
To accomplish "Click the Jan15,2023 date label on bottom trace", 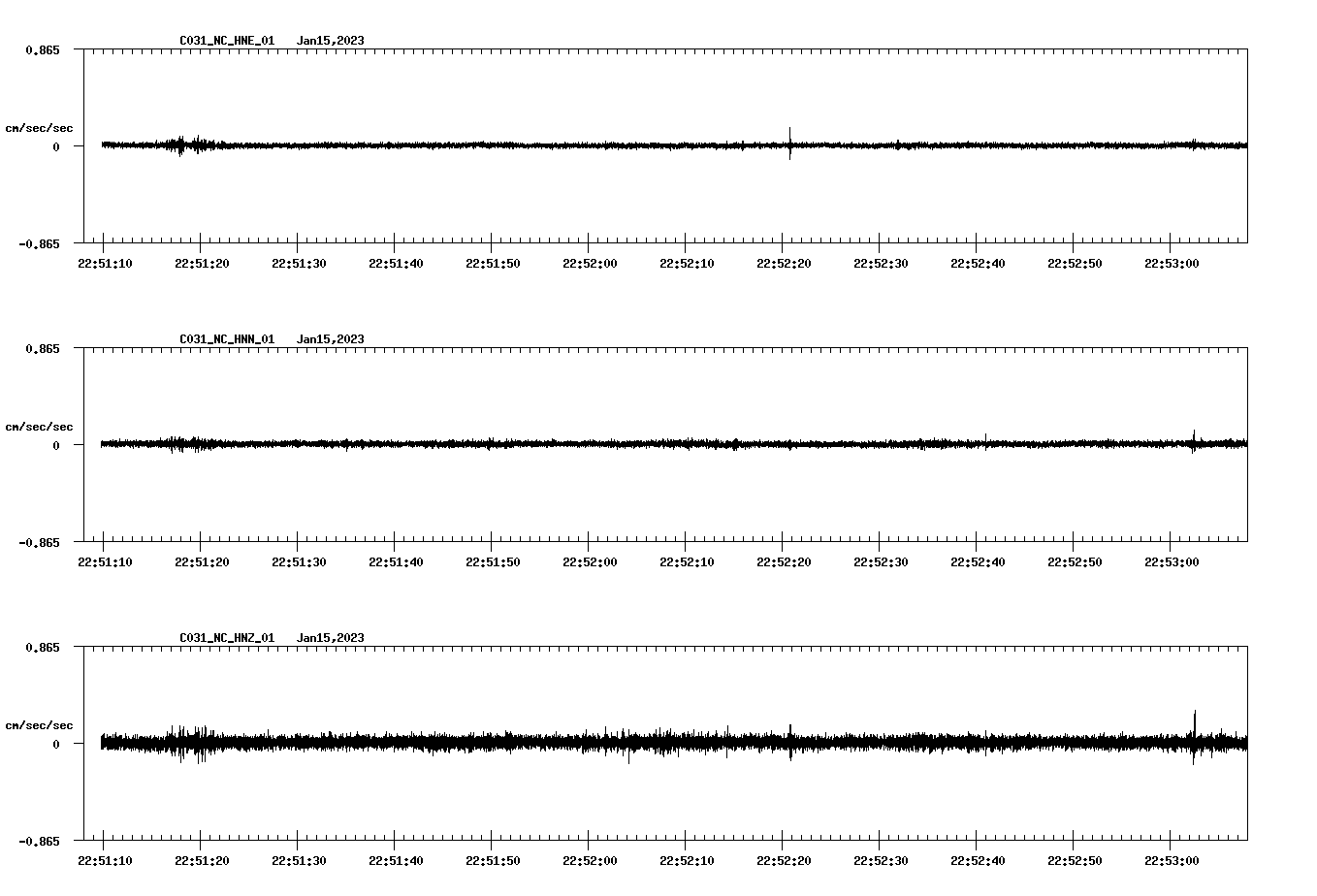I will point(331,638).
